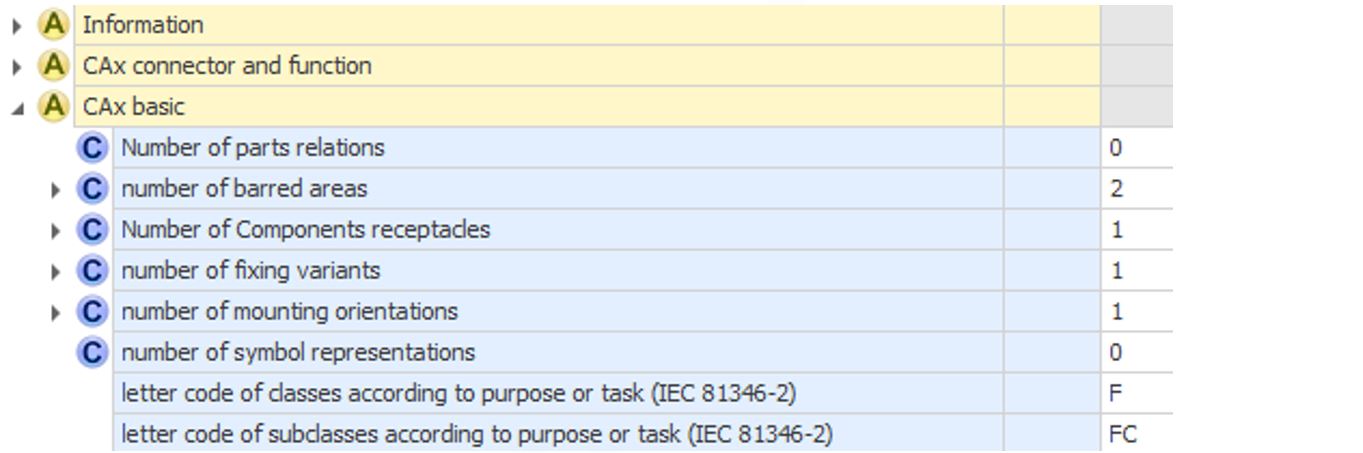Expand number of mounting orientations node
Screen dimensions: 1363x453
coord(56,313)
